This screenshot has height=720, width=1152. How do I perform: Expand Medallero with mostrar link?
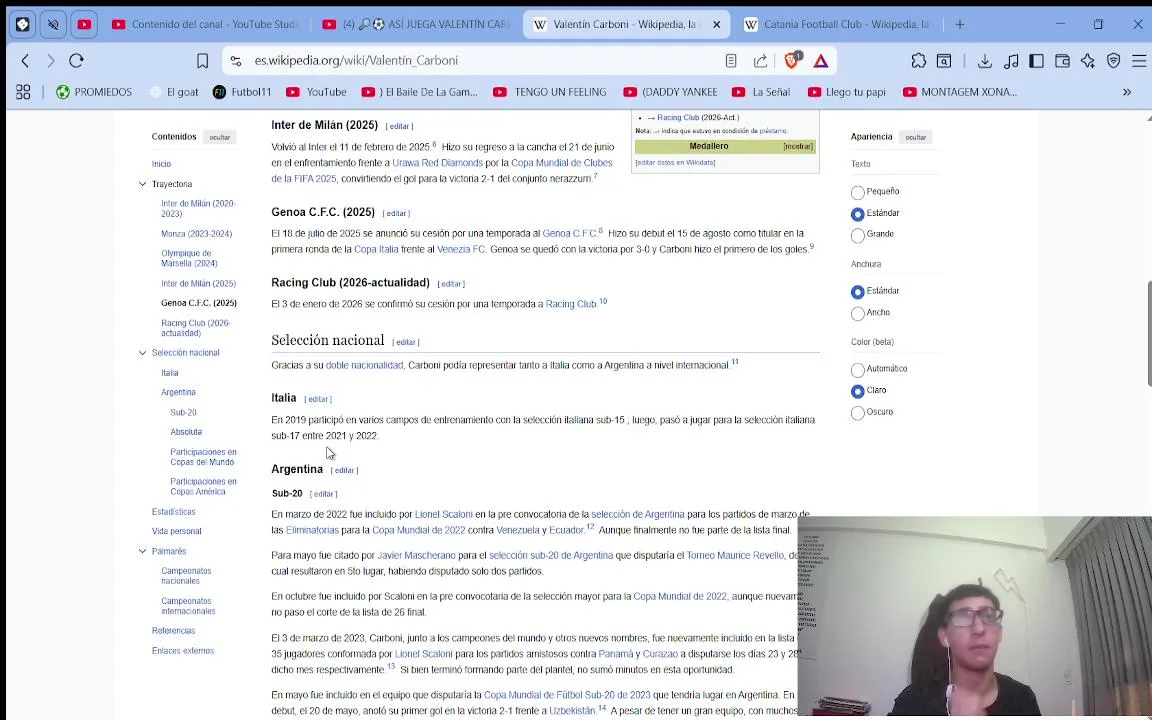(x=797, y=146)
